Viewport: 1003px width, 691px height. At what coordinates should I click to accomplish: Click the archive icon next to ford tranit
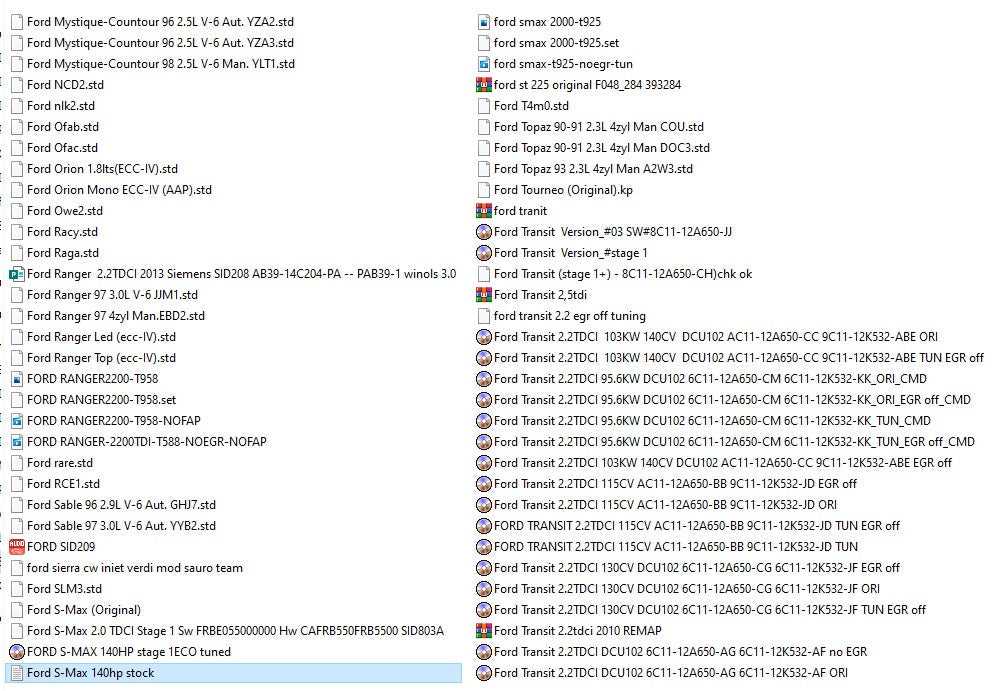484,211
